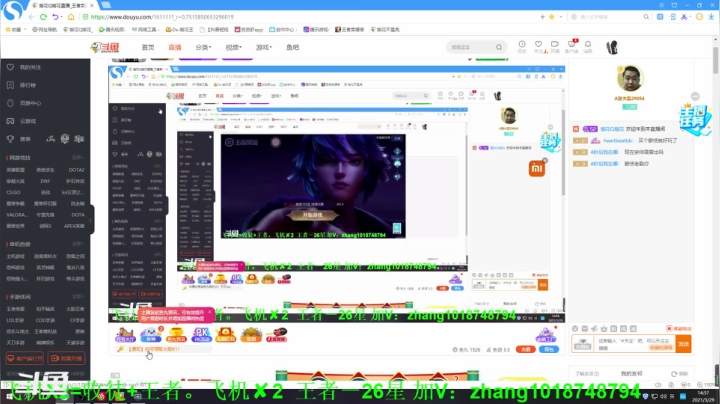Follow the streamer with the green button under avatar
This screenshot has width=720, height=404.
coord(629,107)
